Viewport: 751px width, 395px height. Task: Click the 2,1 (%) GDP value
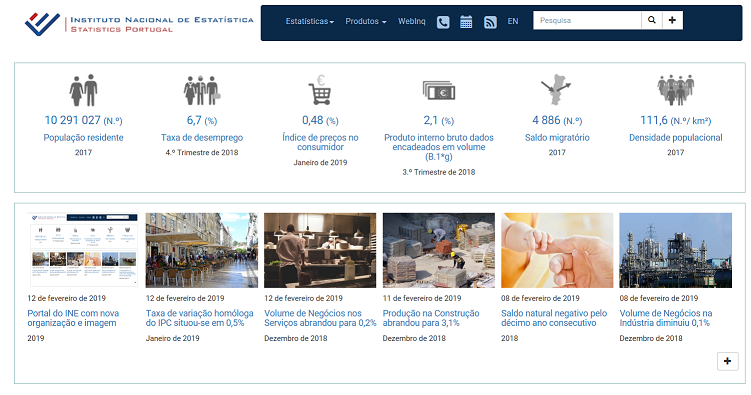[439, 120]
